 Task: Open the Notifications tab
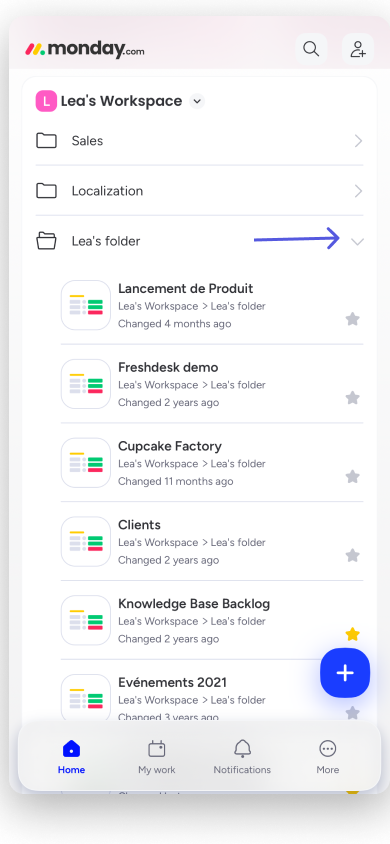(x=242, y=757)
